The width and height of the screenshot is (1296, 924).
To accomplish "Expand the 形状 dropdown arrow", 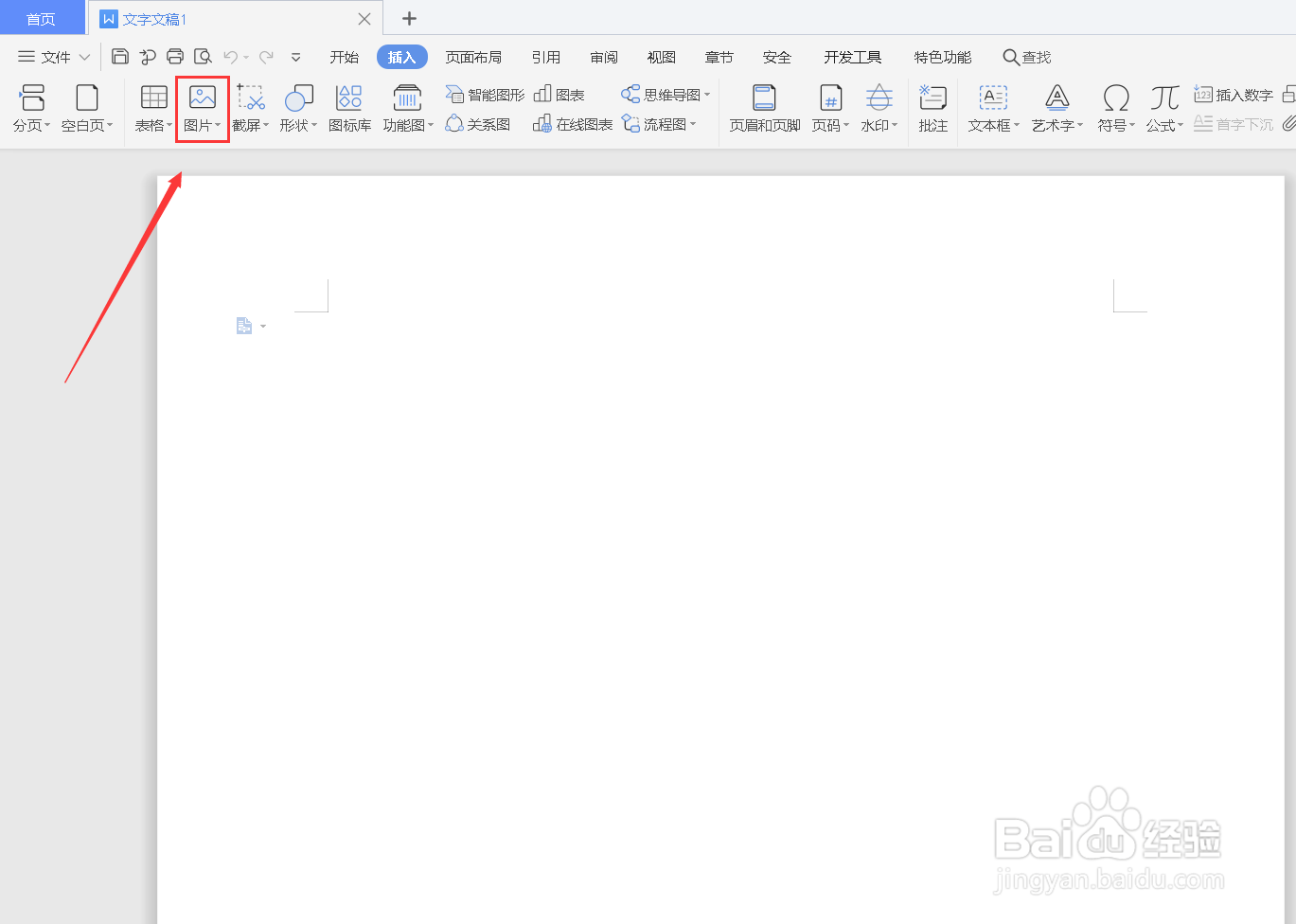I will coord(314,125).
